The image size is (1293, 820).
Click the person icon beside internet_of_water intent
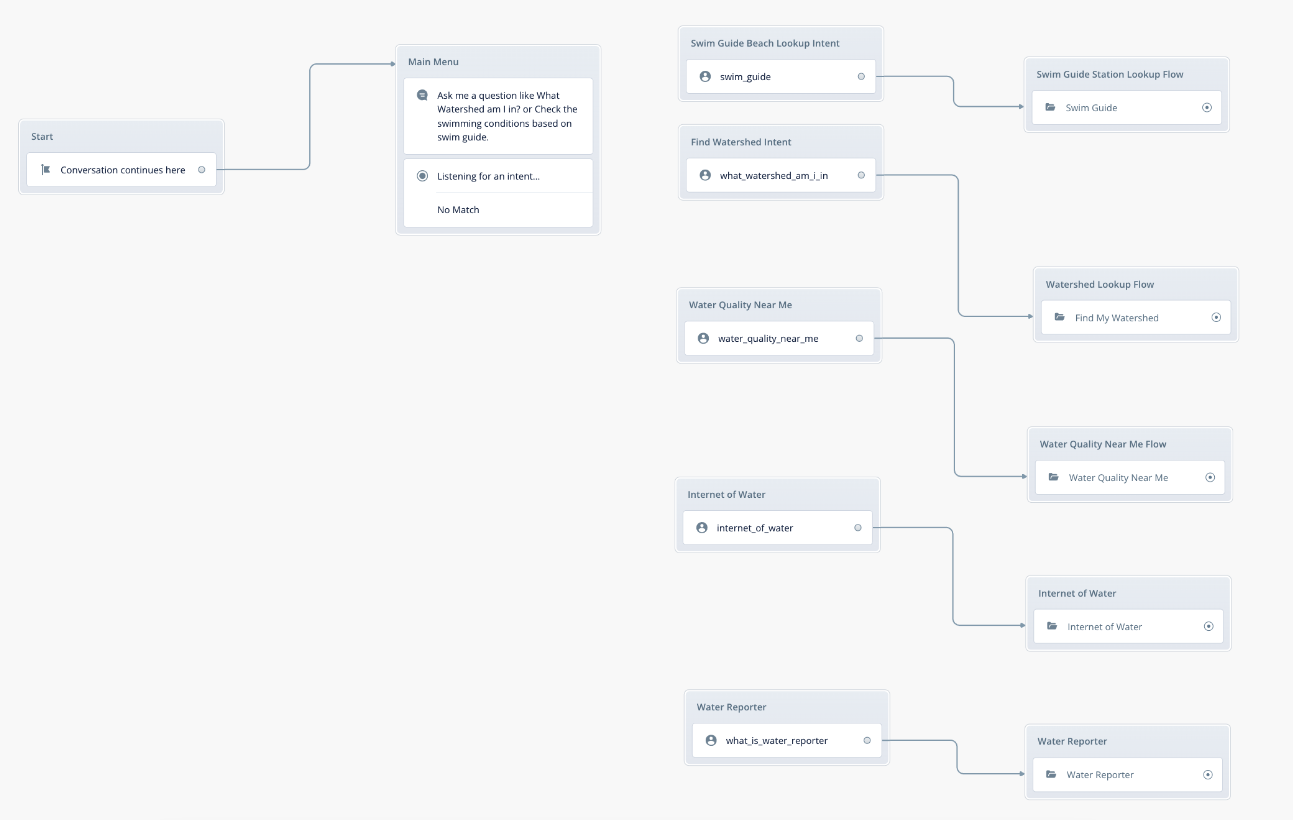tap(702, 528)
